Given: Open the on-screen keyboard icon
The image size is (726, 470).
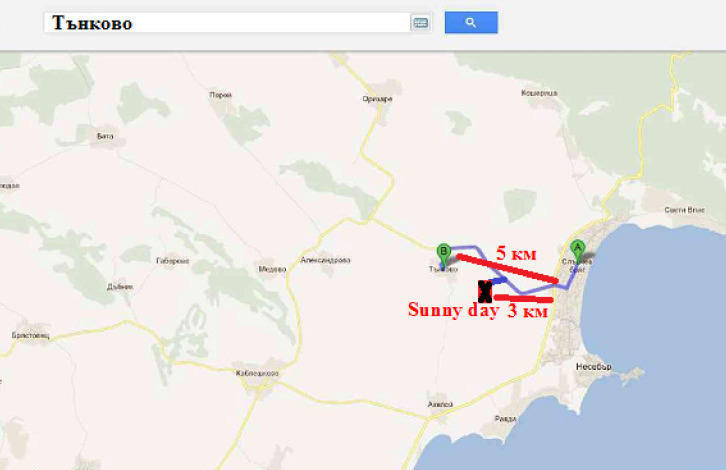Looking at the screenshot, I should (421, 23).
